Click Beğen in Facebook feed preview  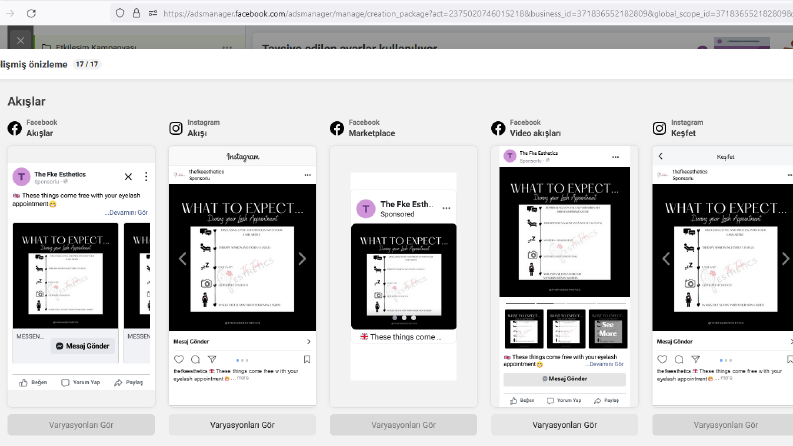[33, 383]
